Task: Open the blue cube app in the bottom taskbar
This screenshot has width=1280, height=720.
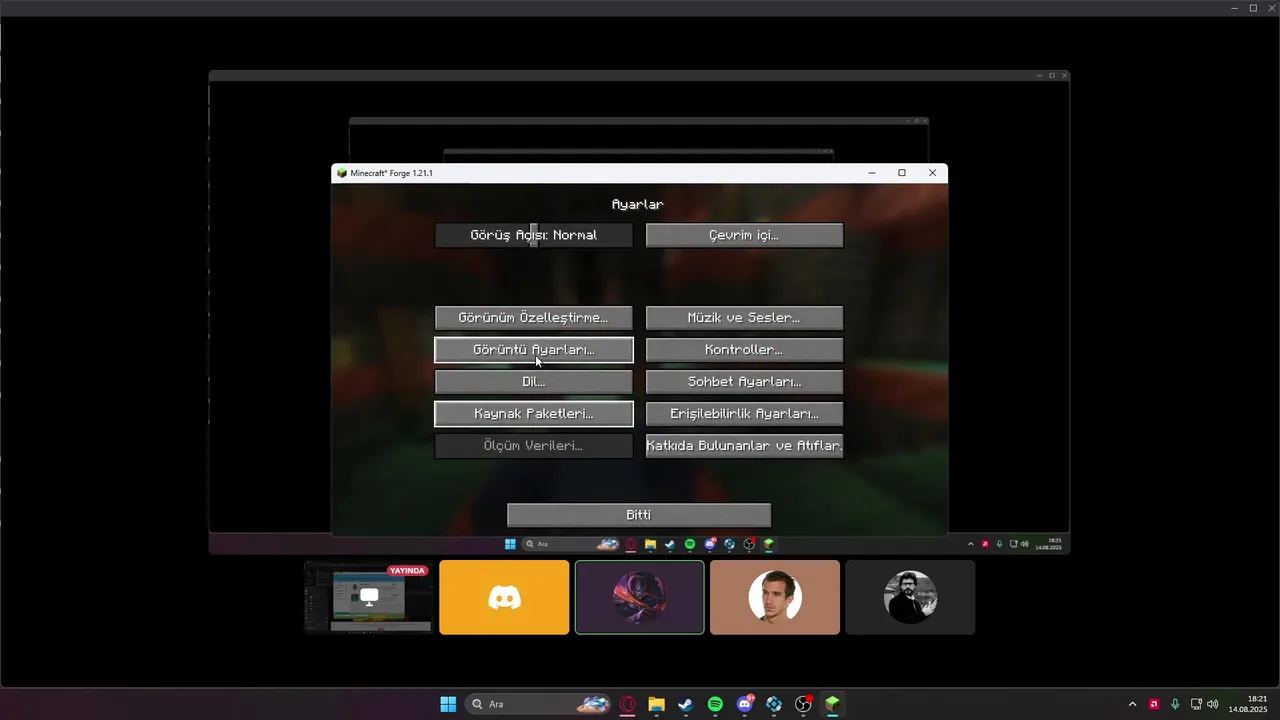Action: (774, 704)
